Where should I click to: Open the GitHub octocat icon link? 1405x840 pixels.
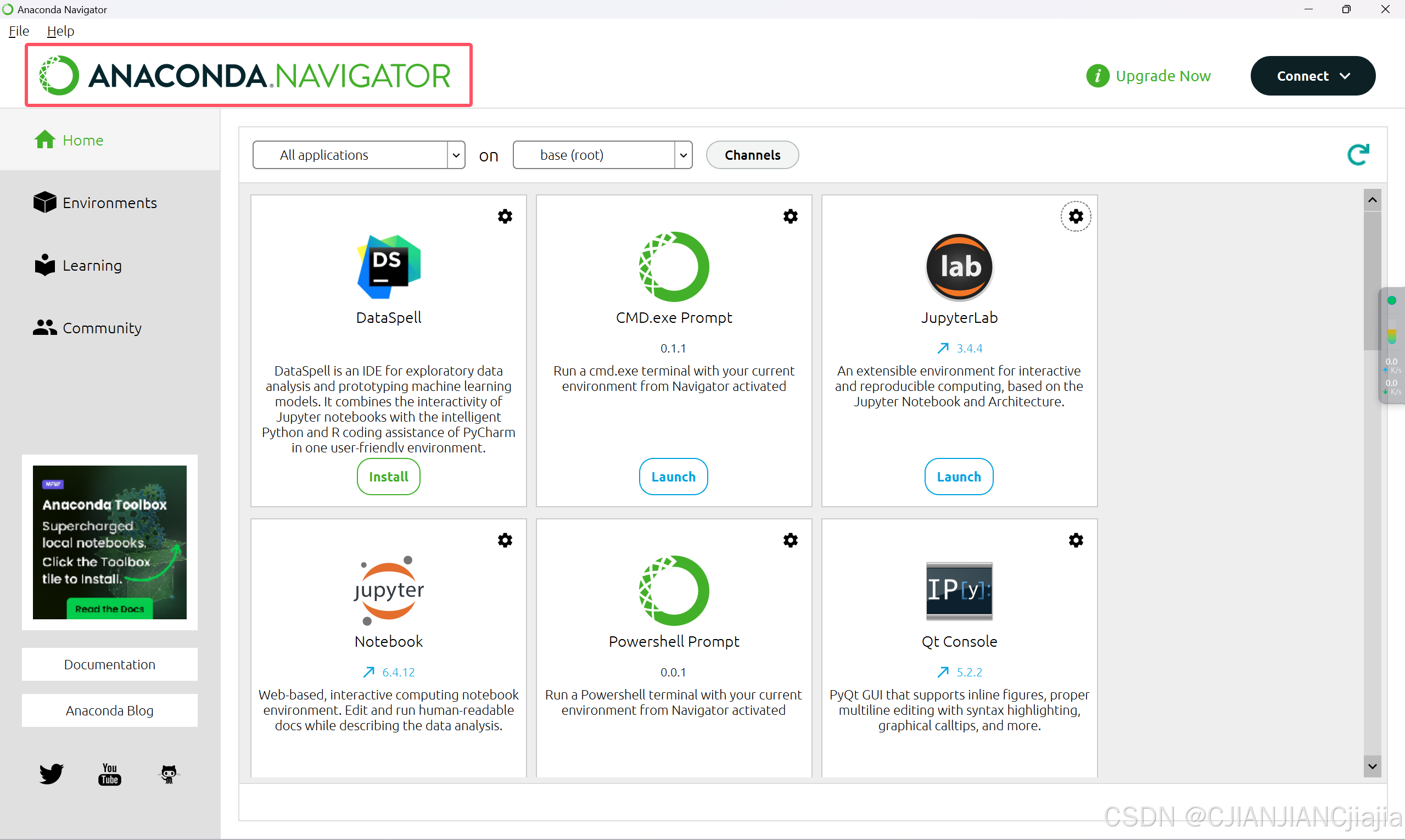[169, 774]
